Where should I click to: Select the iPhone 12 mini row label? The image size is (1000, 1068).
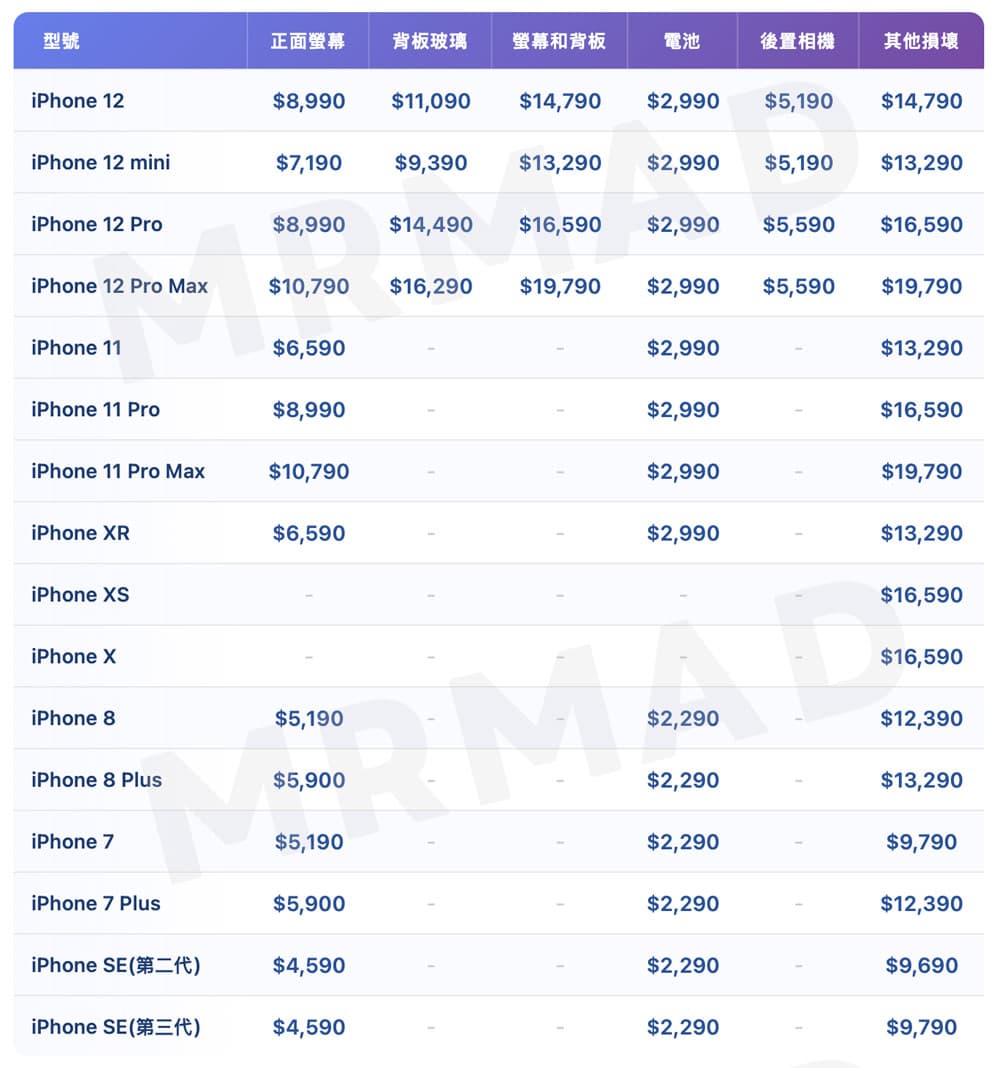pyautogui.click(x=101, y=162)
